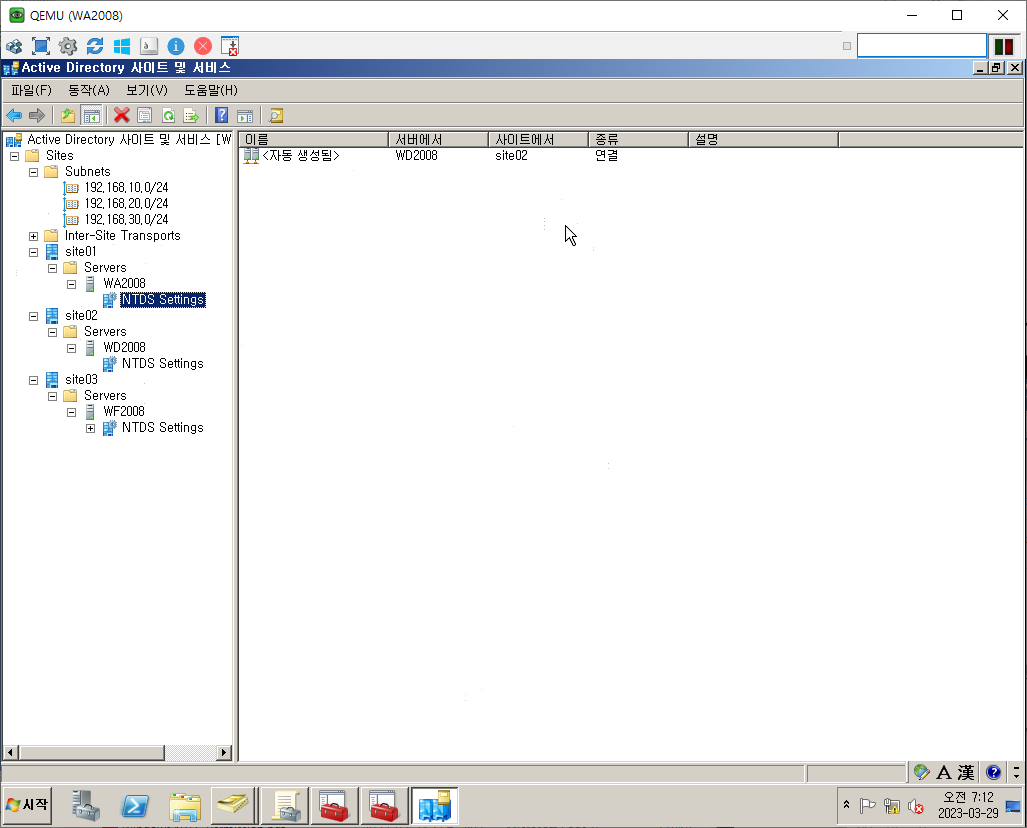Screen dimensions: 1027x828
Task: Sort by the 종류 column header
Action: click(x=638, y=140)
